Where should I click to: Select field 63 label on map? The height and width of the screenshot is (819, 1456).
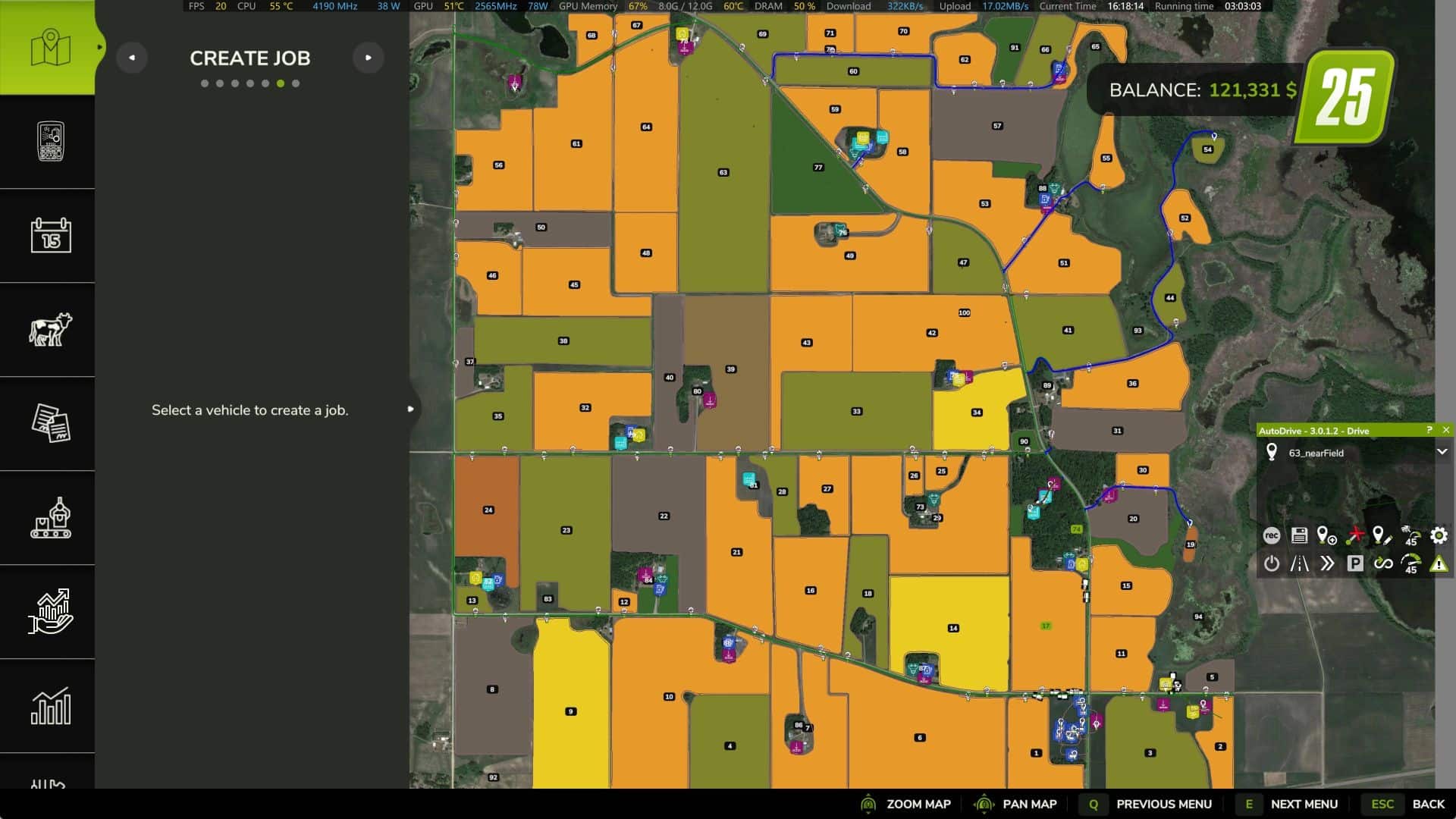pyautogui.click(x=723, y=172)
